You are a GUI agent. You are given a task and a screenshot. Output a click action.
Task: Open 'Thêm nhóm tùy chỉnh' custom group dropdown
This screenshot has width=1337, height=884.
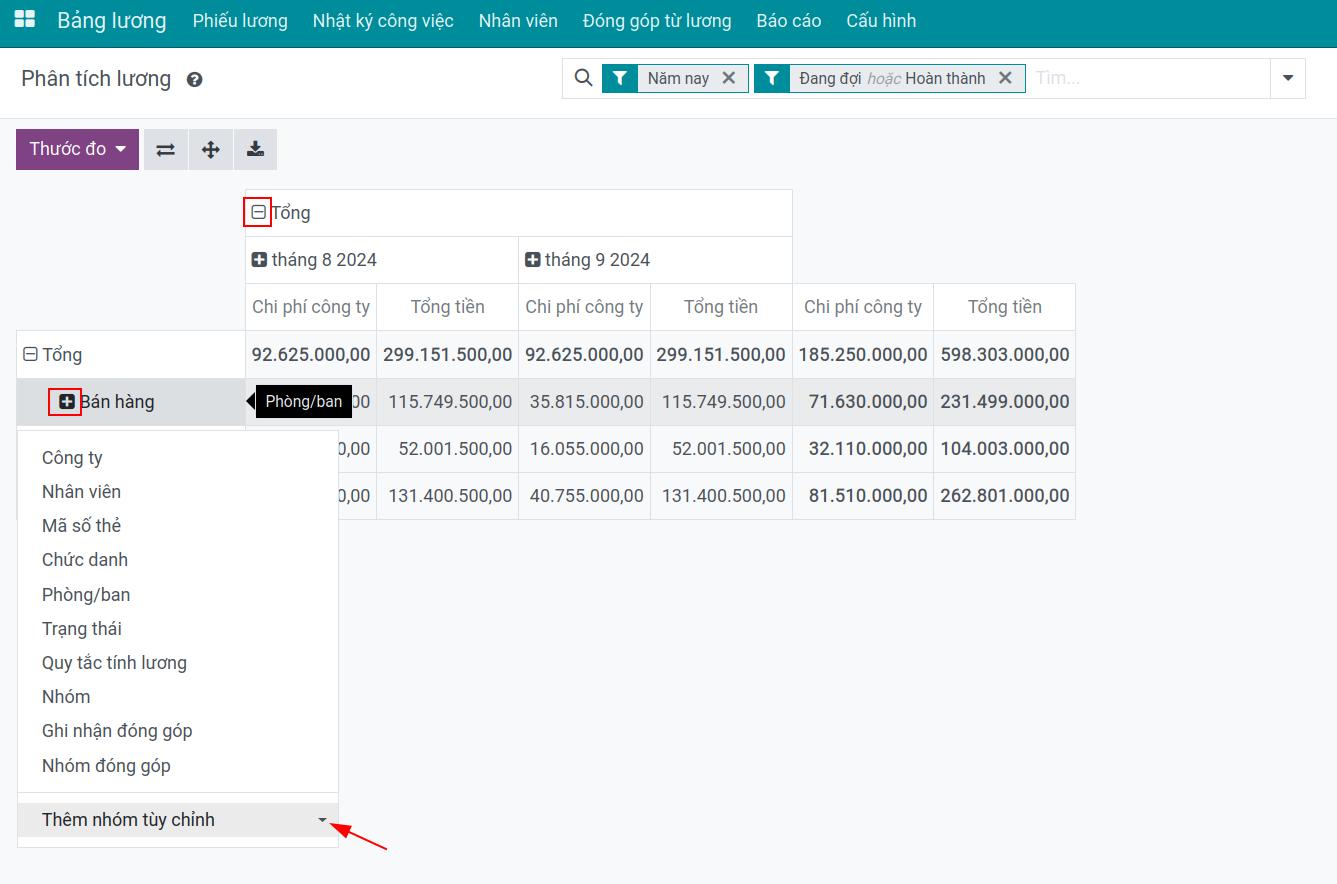click(x=178, y=820)
